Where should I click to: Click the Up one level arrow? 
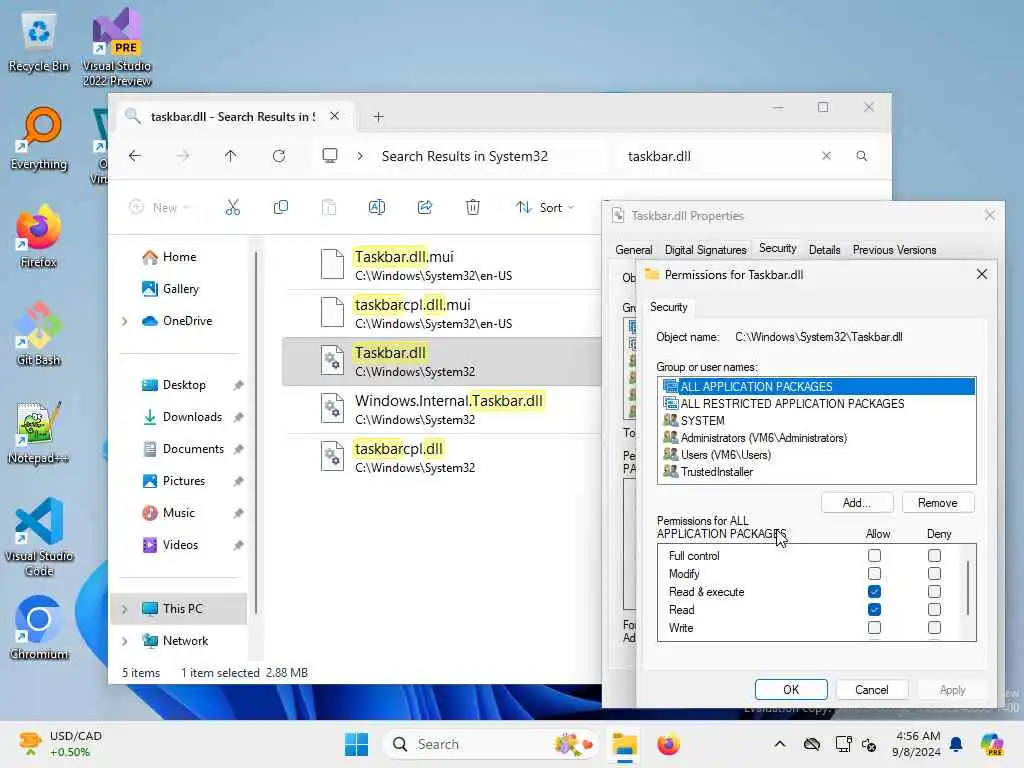231,156
